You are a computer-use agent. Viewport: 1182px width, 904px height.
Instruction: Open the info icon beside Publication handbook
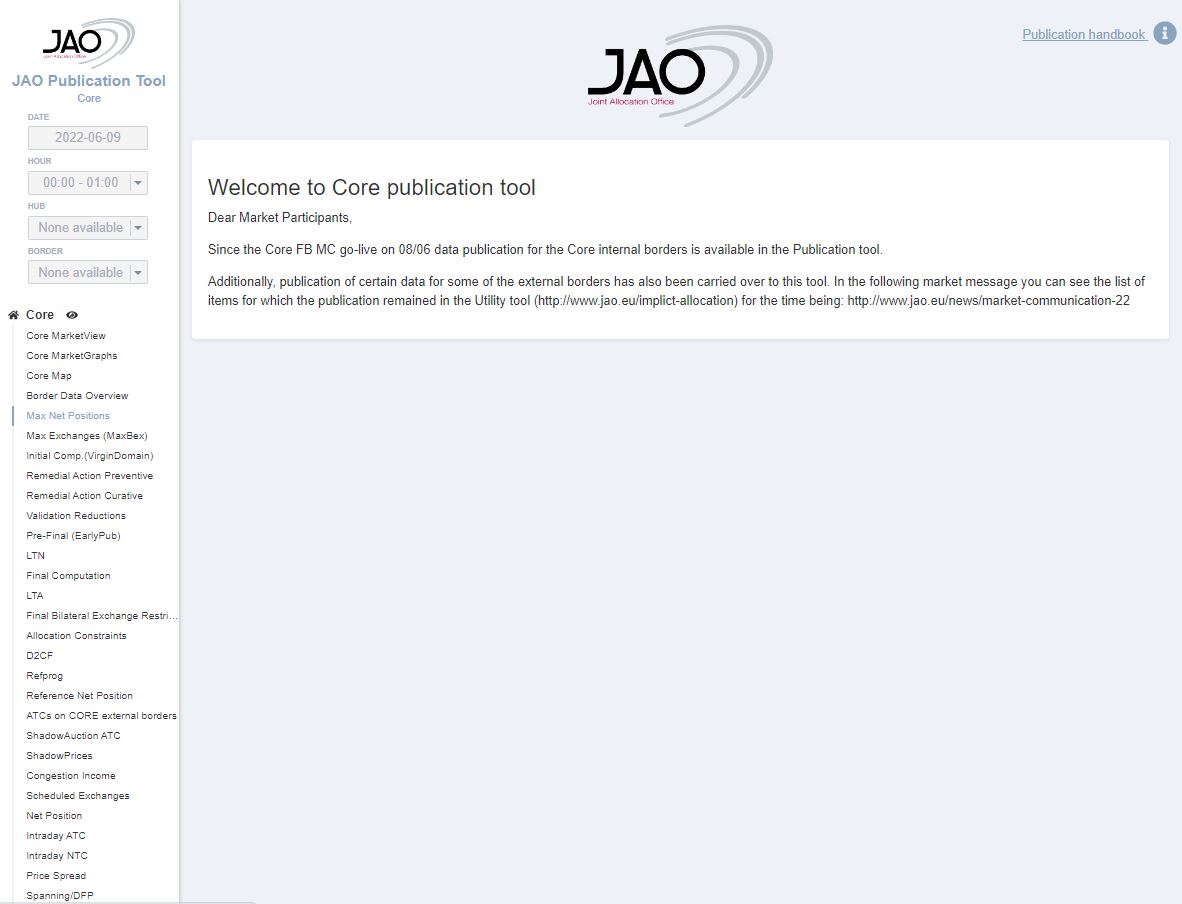1165,33
